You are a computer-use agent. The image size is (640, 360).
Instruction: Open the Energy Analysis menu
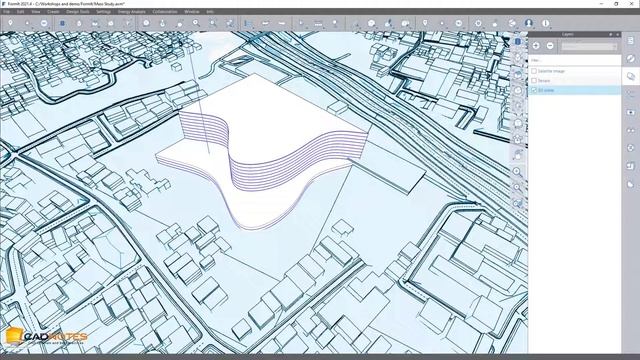pos(131,12)
